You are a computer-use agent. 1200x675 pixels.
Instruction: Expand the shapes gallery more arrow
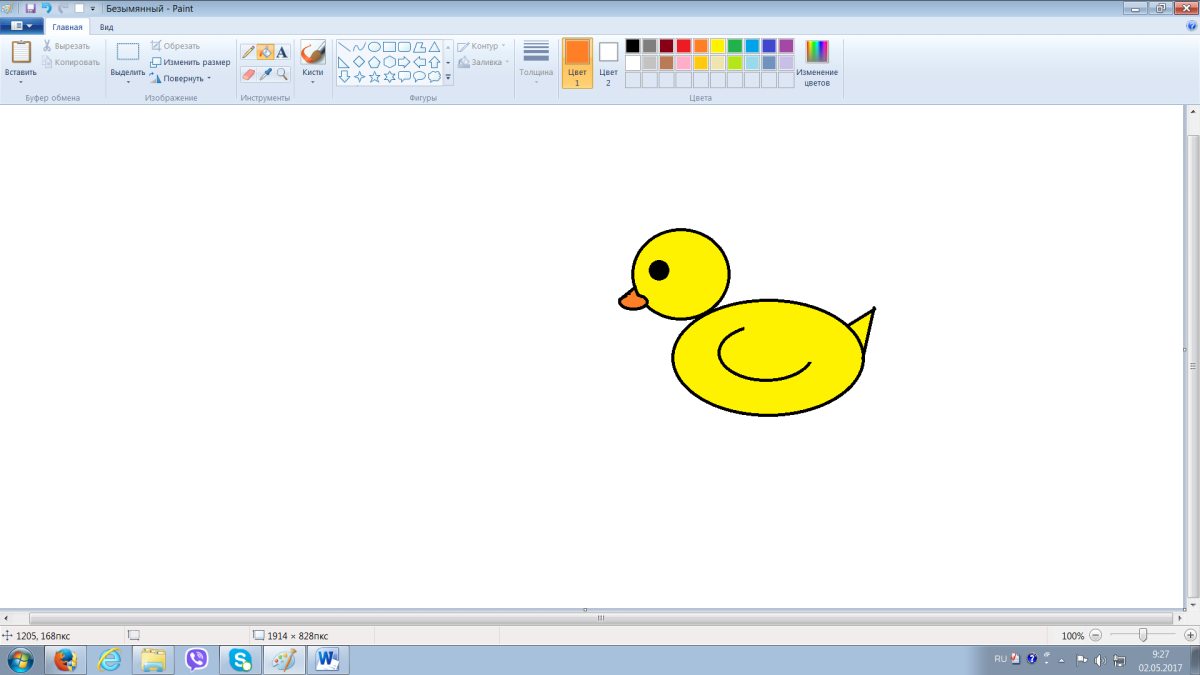pyautogui.click(x=448, y=77)
